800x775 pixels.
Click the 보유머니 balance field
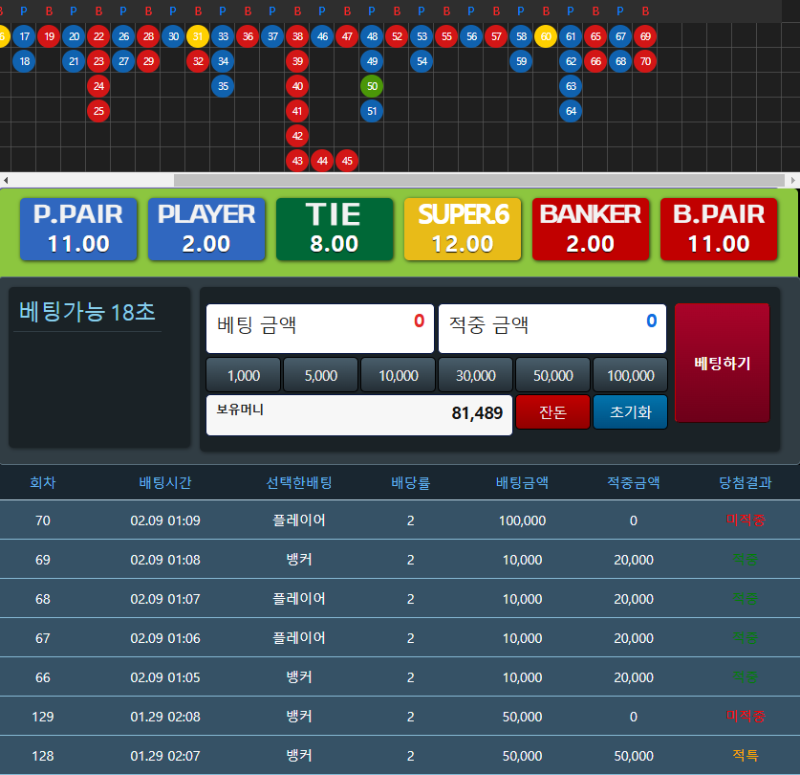359,415
